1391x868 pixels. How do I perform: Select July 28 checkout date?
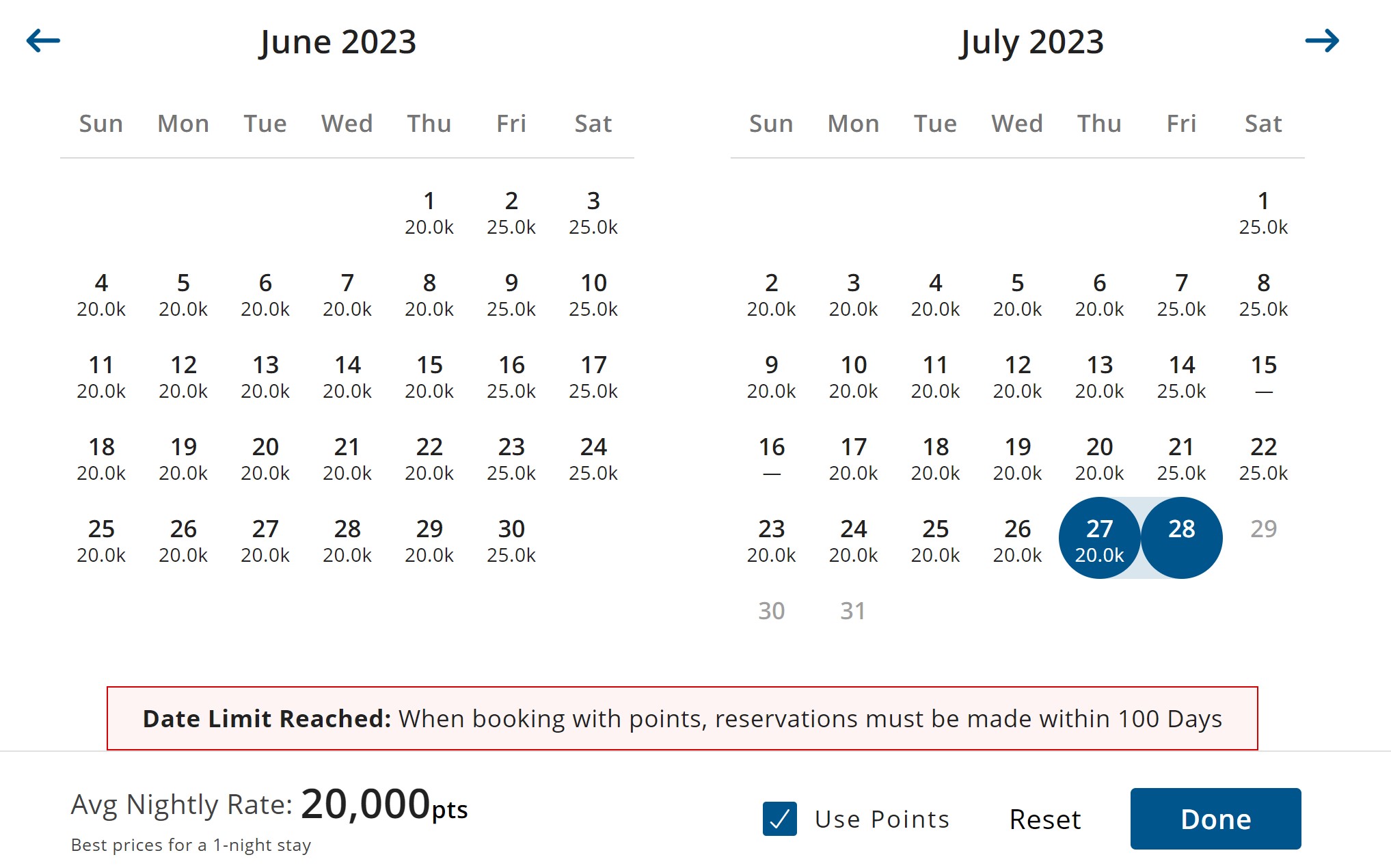coord(1181,538)
